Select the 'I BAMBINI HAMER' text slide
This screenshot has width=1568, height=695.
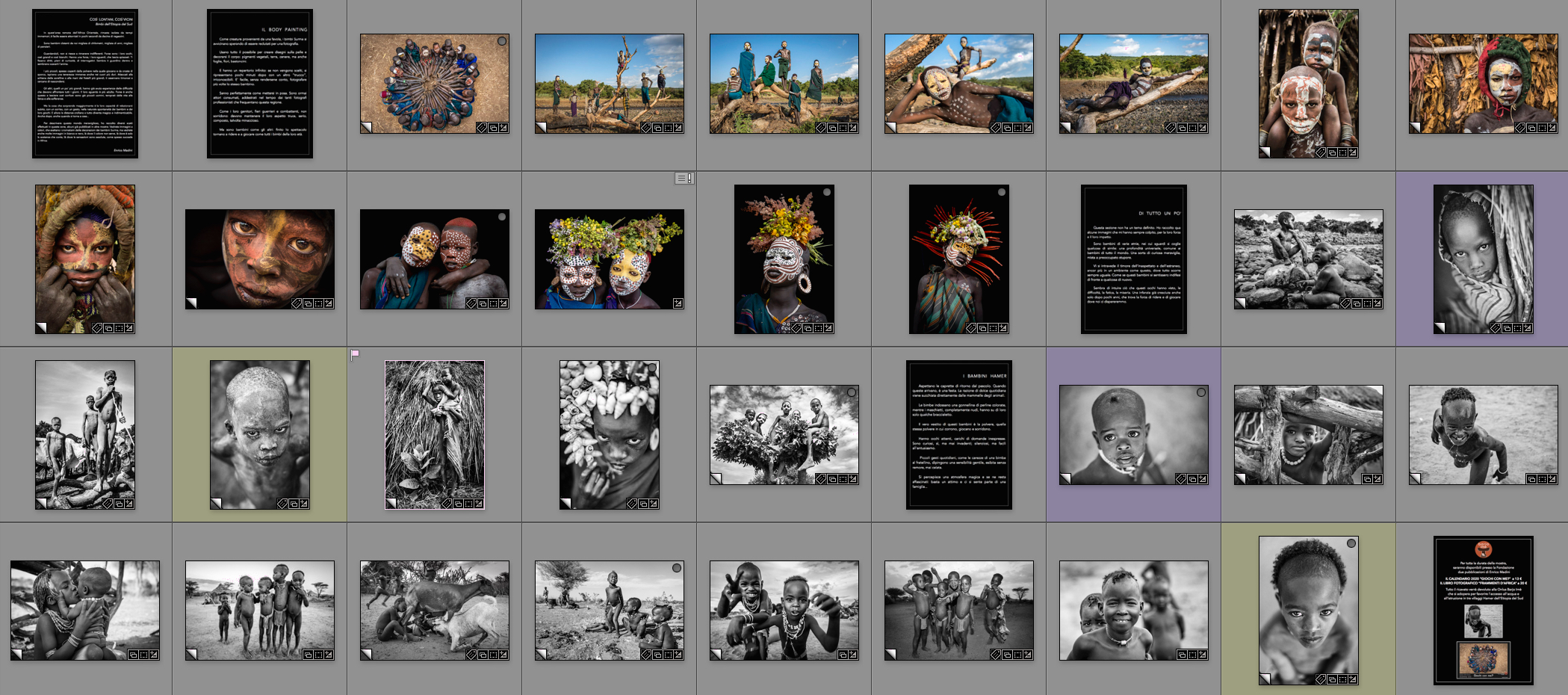point(958,434)
